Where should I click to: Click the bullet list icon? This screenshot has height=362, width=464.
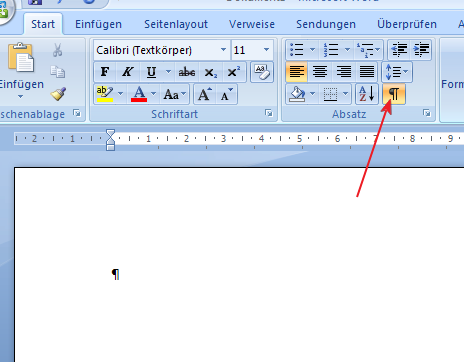[297, 50]
